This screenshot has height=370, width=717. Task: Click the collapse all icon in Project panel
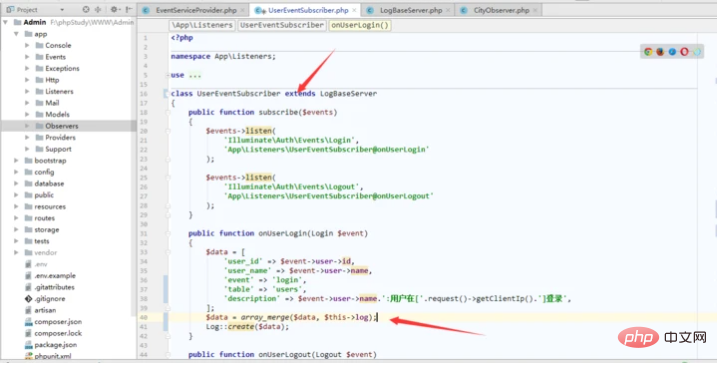point(98,9)
